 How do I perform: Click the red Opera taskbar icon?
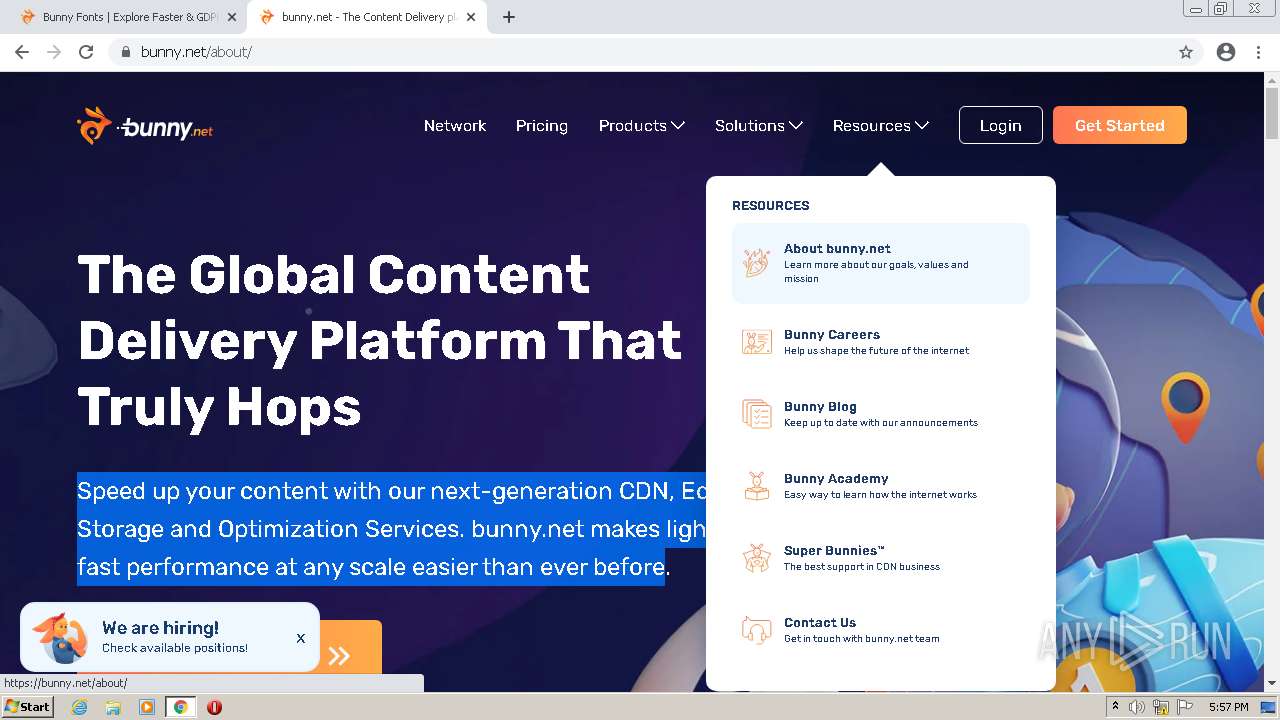[x=214, y=707]
